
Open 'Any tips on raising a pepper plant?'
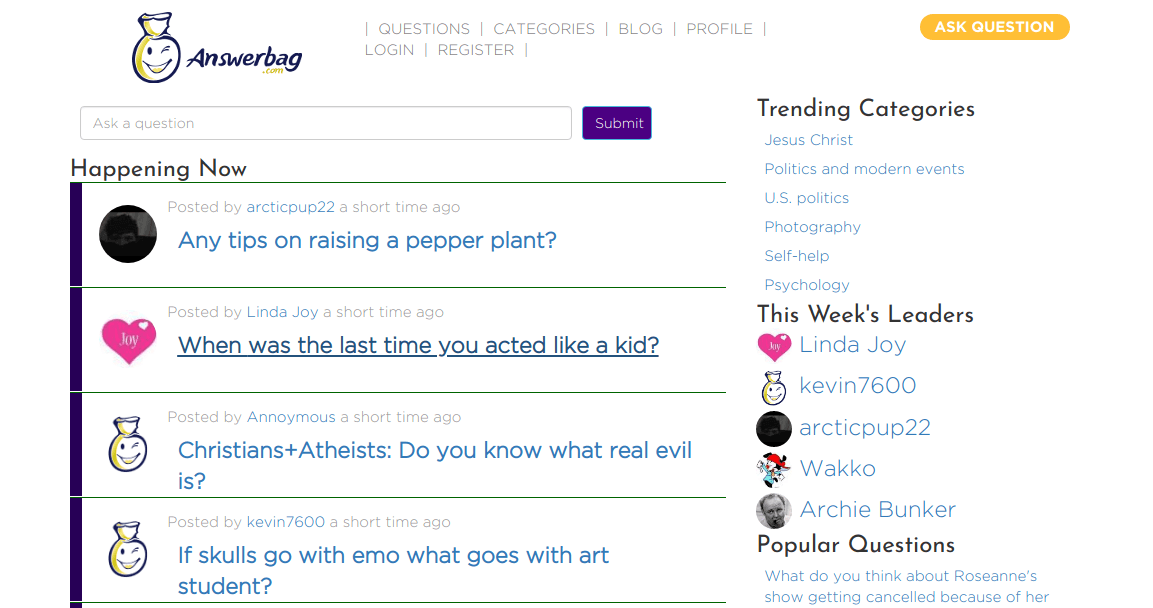point(367,240)
